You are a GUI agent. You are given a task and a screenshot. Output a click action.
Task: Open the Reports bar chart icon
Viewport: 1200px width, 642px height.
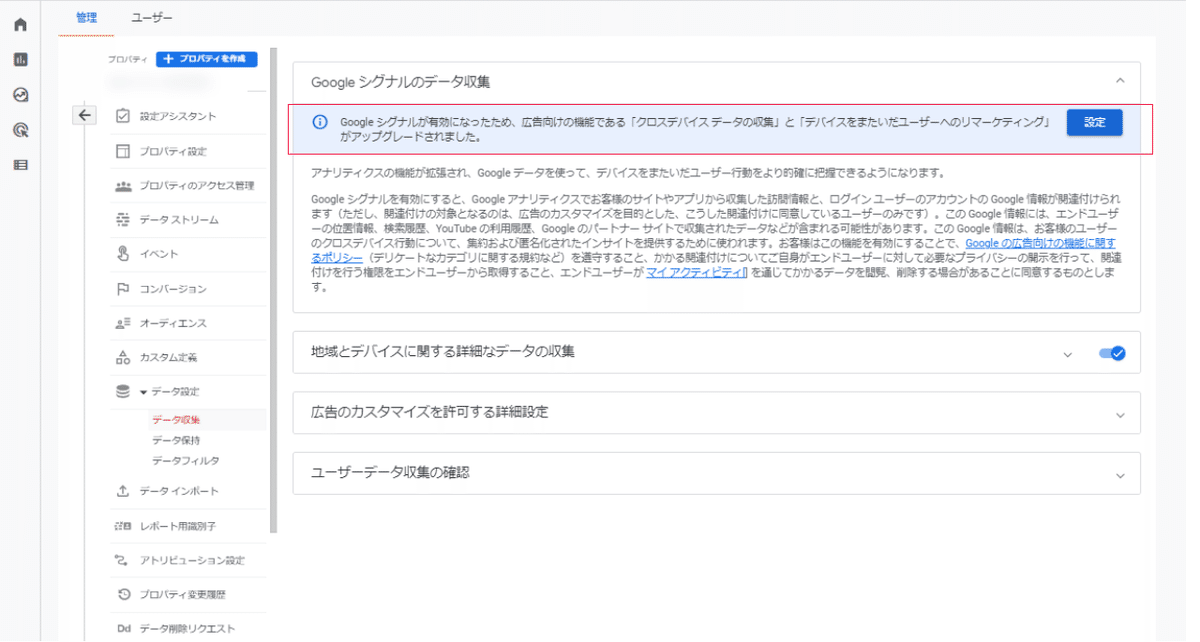pyautogui.click(x=20, y=60)
